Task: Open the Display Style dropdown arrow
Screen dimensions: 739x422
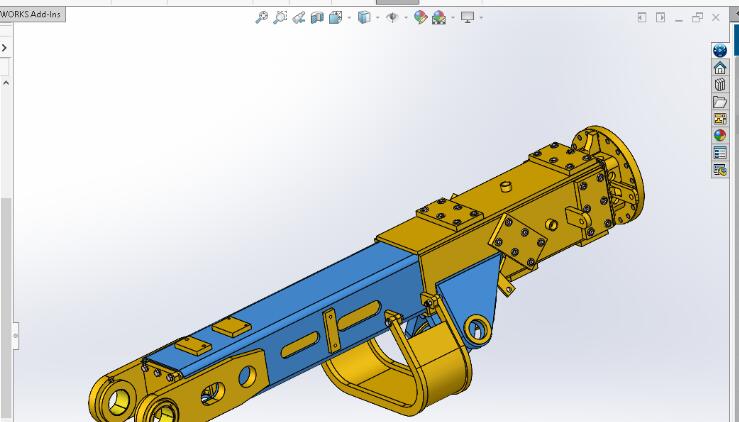Action: pos(378,18)
